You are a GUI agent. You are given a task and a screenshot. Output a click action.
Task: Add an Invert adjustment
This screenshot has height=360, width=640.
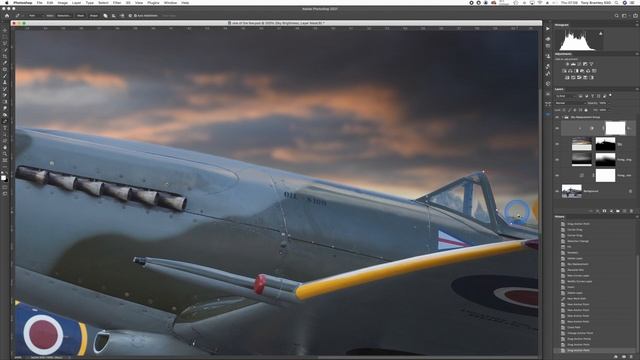click(x=567, y=78)
